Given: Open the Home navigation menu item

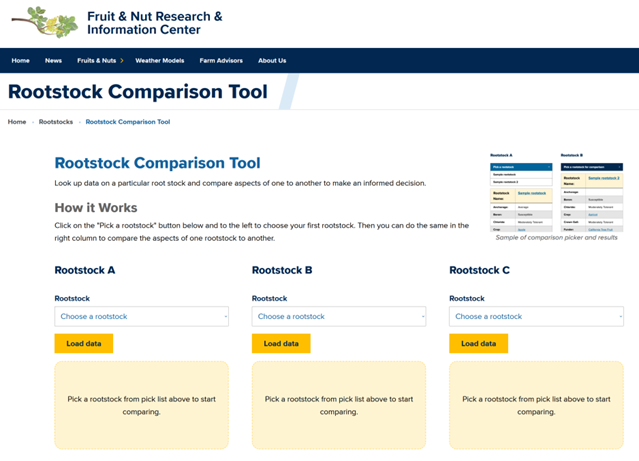Looking at the screenshot, I should (20, 61).
